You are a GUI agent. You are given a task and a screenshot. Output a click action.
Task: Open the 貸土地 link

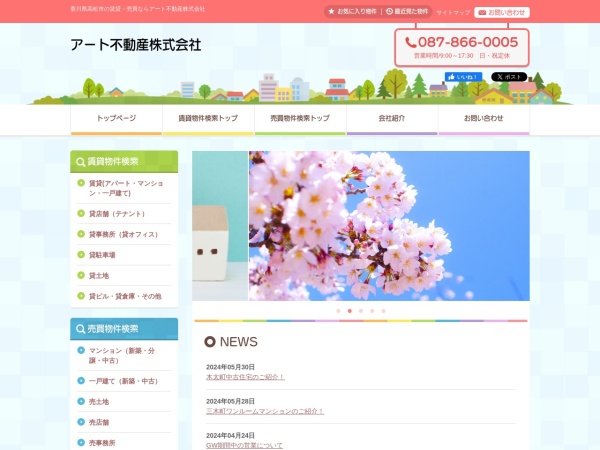[x=99, y=276]
